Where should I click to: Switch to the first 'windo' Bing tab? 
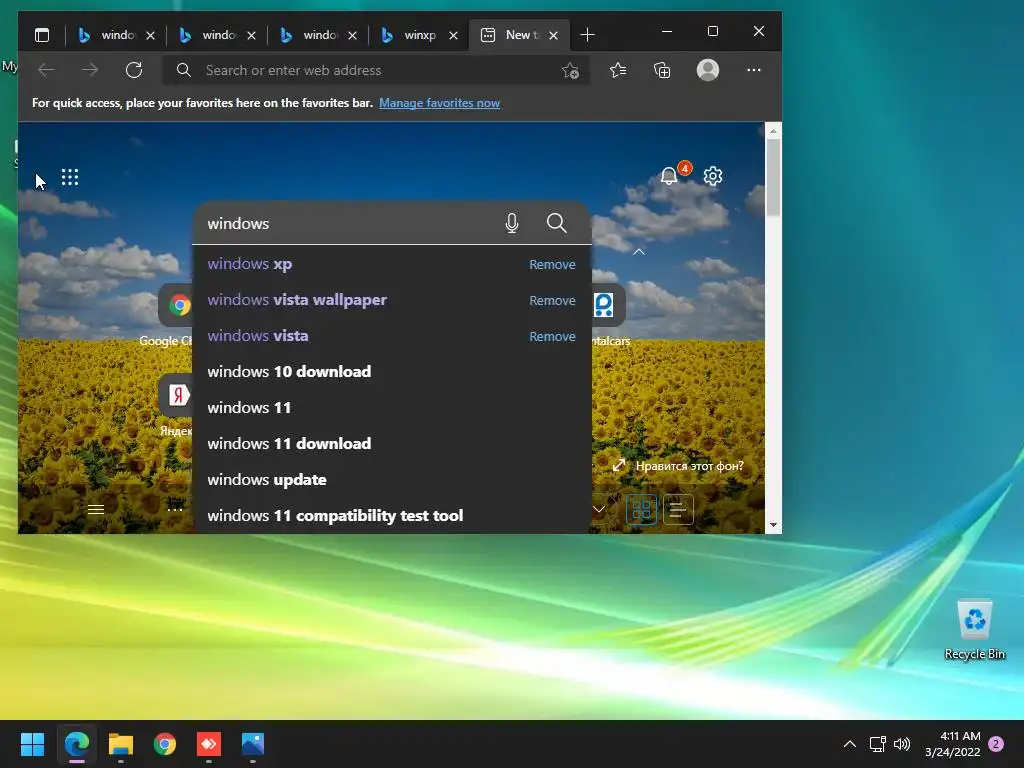click(118, 35)
